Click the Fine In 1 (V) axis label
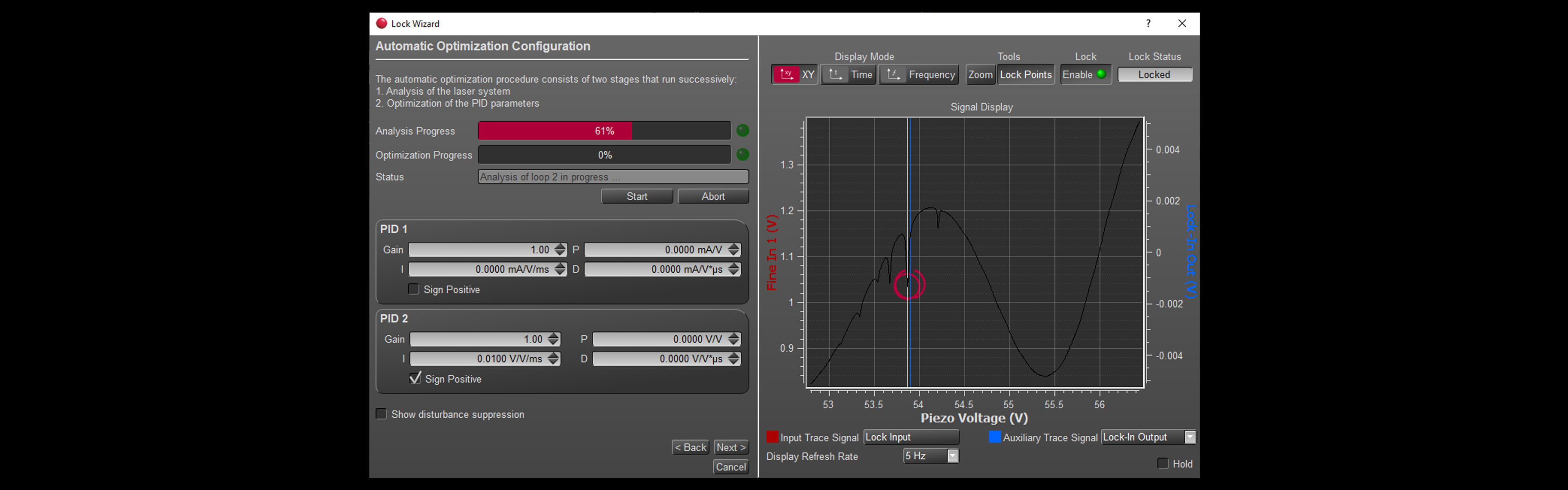The image size is (1568, 490). [772, 253]
